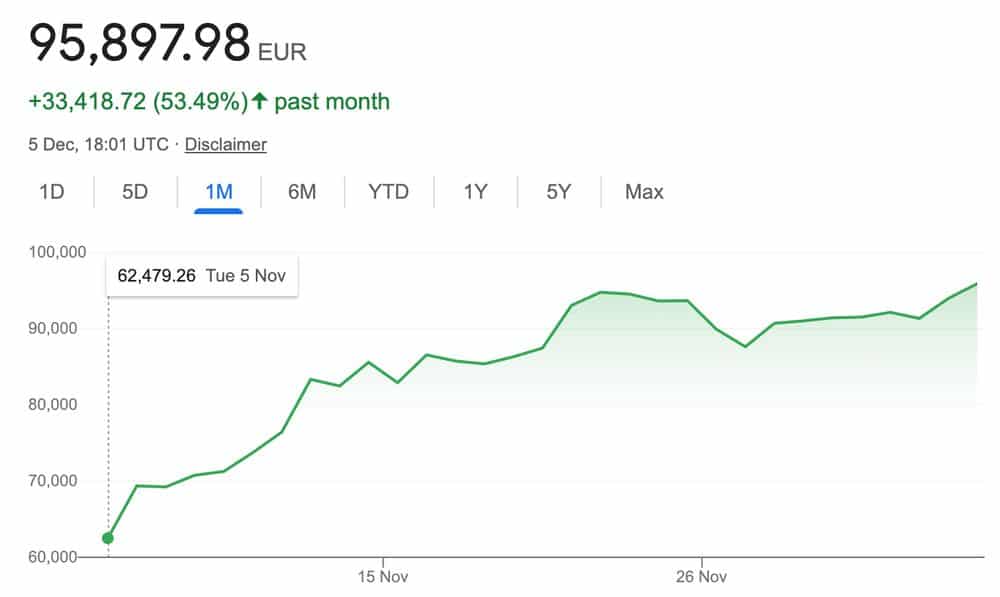Select the 5D range tab
1000x597 pixels.
click(135, 192)
